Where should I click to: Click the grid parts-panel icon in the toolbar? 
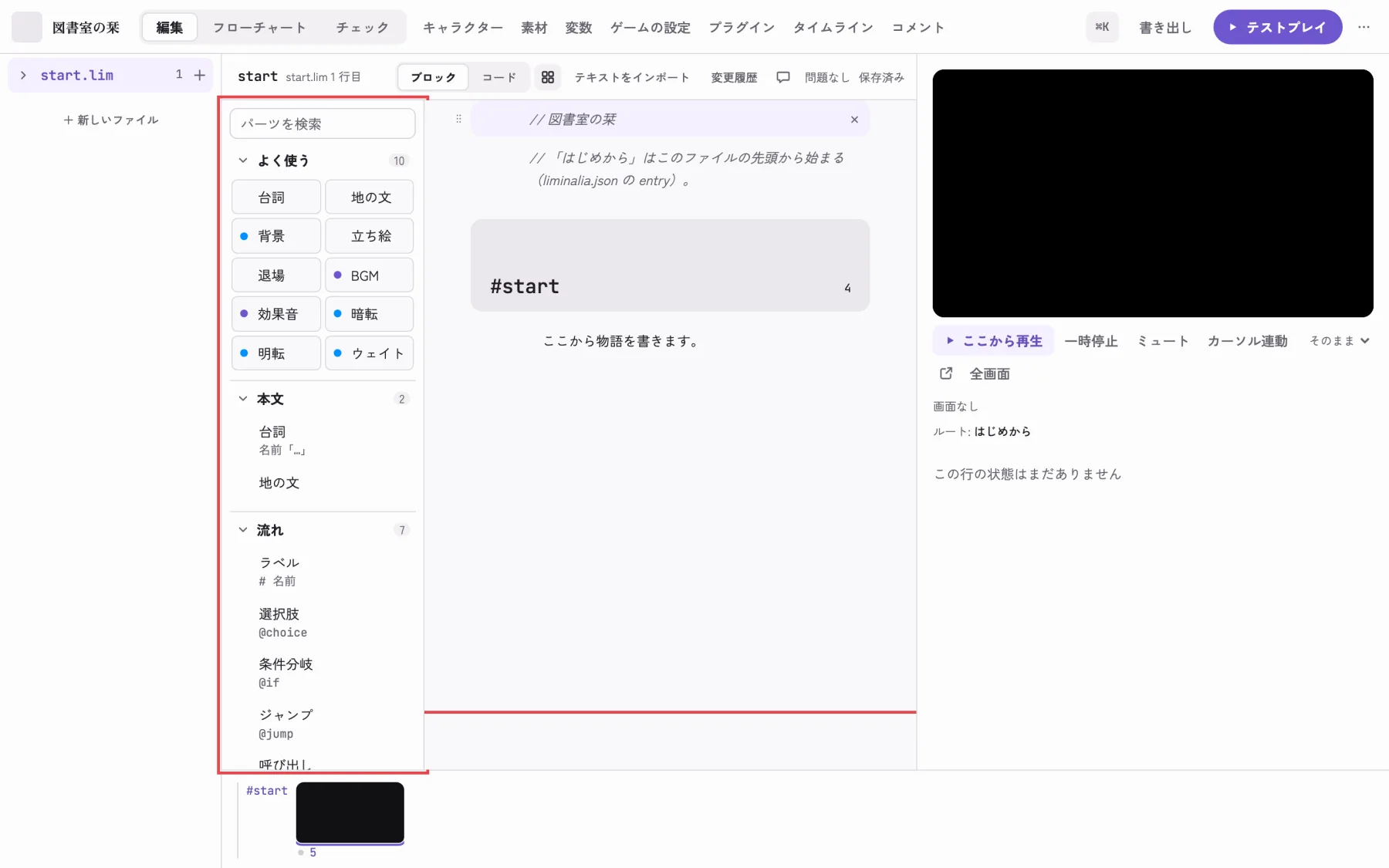(x=547, y=77)
